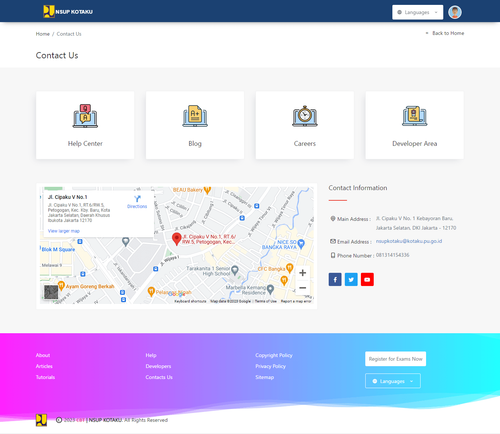The width and height of the screenshot is (500, 434).
Task: Click the Blog card label
Action: pyautogui.click(x=195, y=144)
